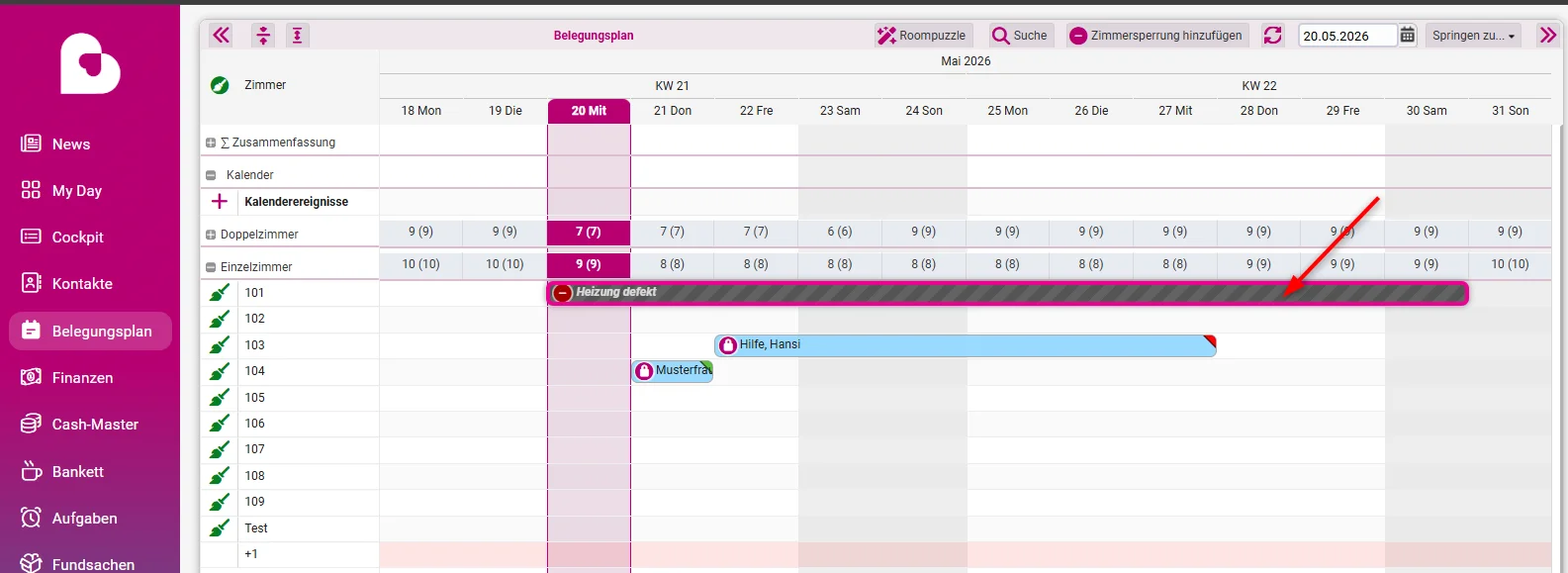
Task: Refresh the Belegungsplan
Action: click(x=1272, y=36)
